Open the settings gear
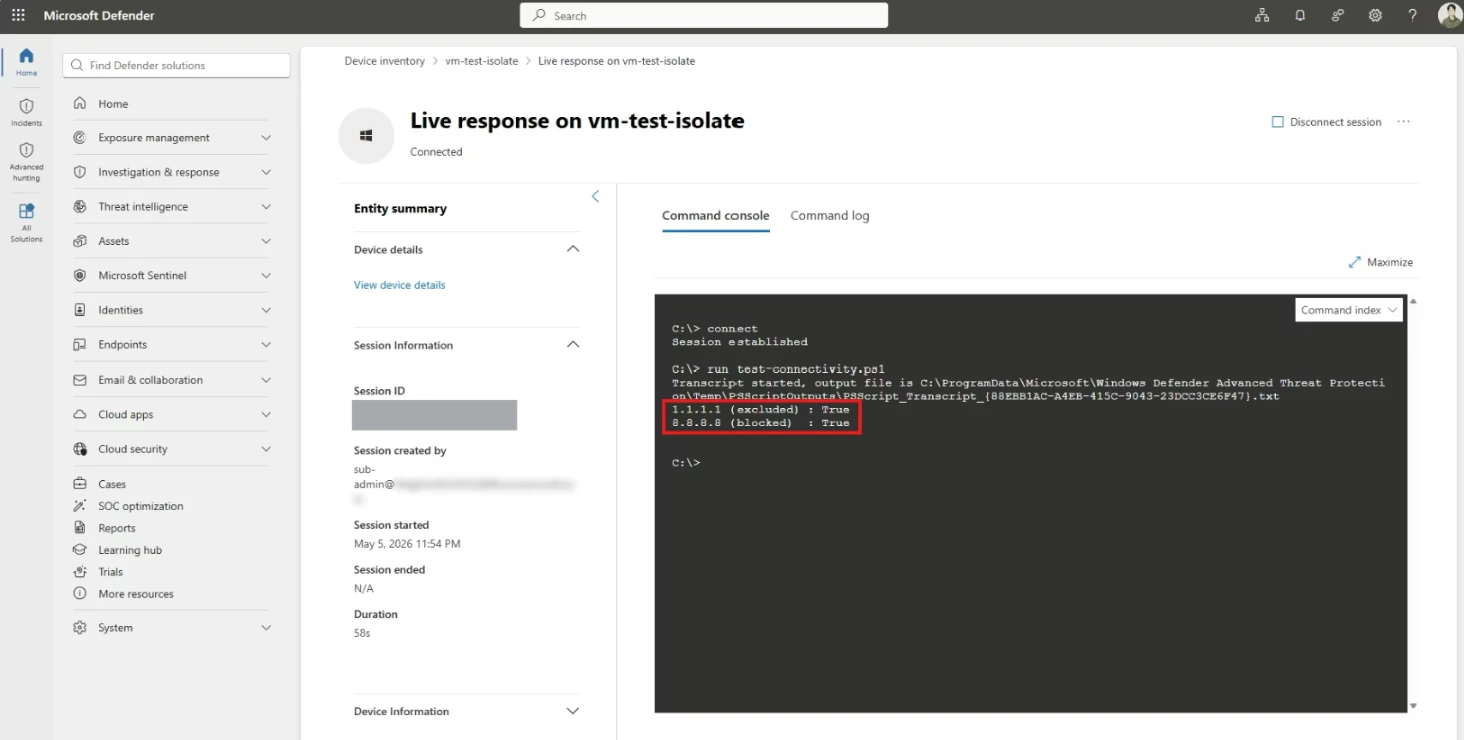This screenshot has width=1464, height=740. [x=1375, y=15]
